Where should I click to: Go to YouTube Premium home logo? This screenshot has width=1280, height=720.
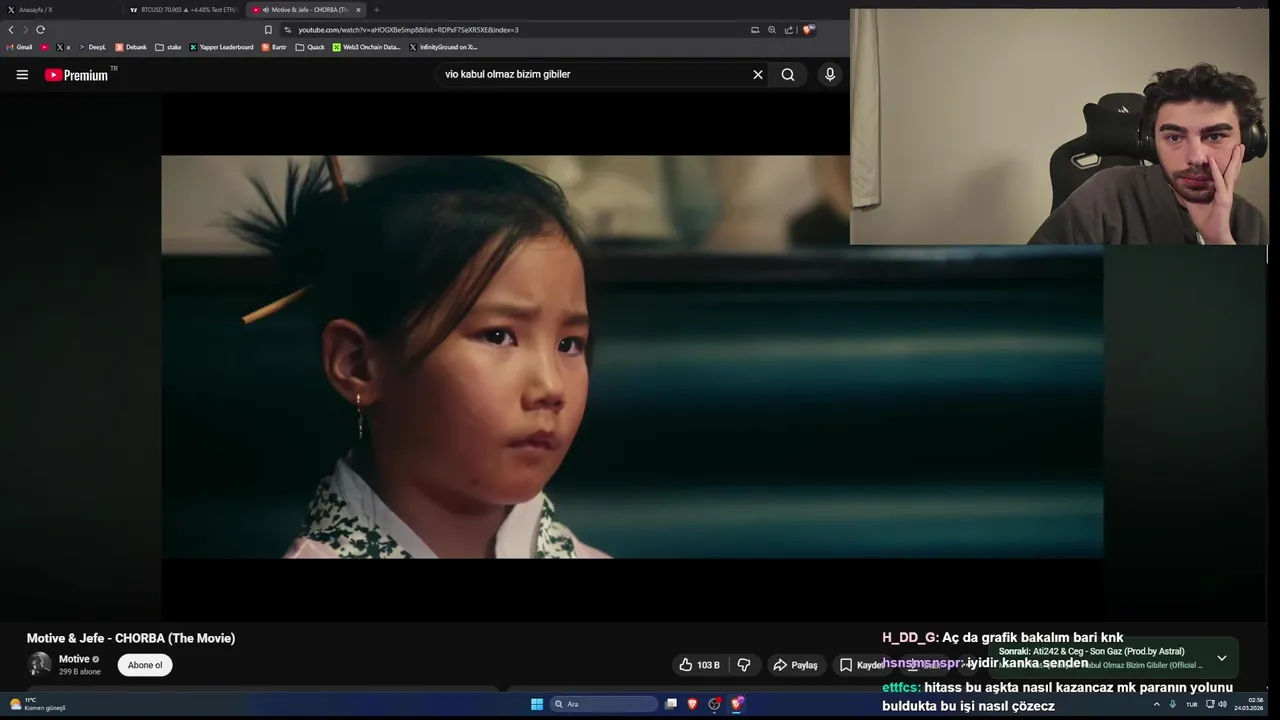77,75
